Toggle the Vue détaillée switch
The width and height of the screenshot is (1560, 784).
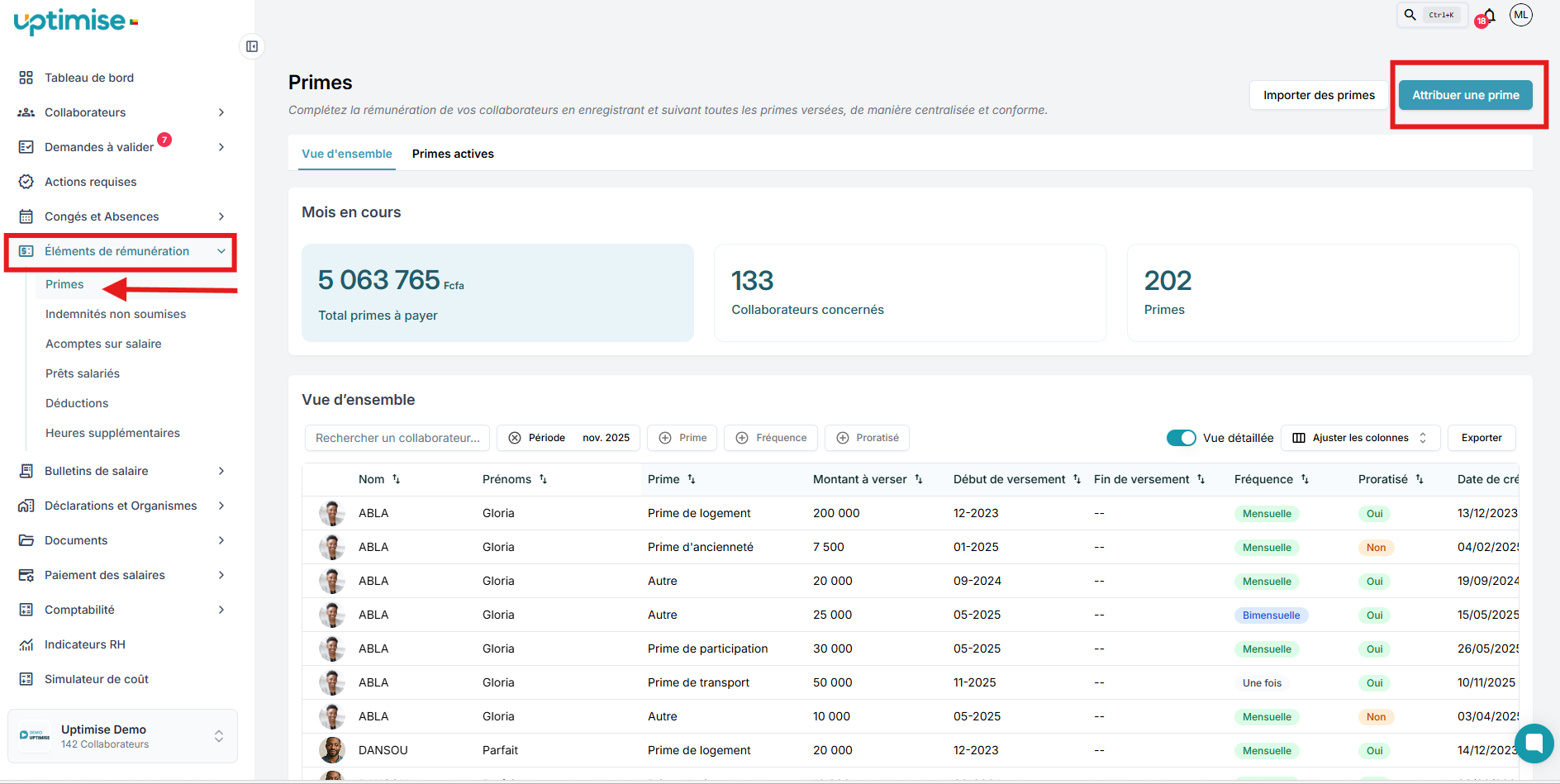tap(1181, 438)
